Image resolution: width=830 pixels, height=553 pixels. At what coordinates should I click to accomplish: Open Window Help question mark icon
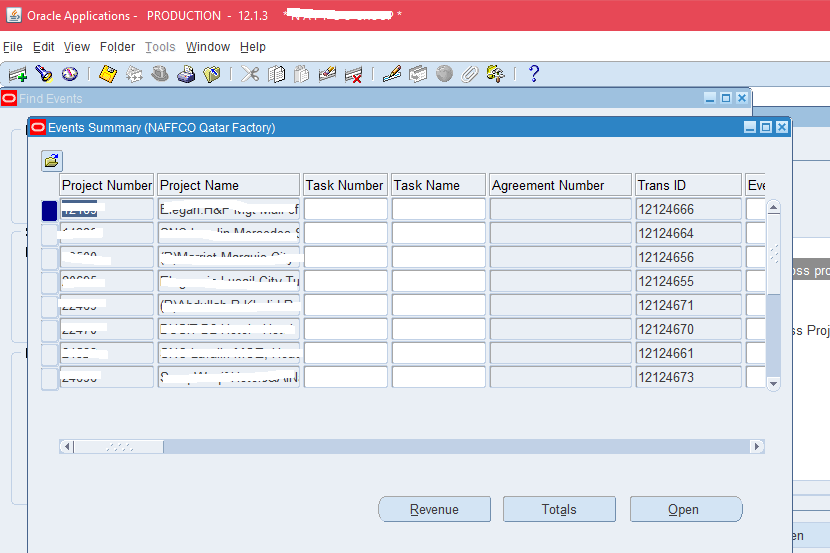[534, 74]
